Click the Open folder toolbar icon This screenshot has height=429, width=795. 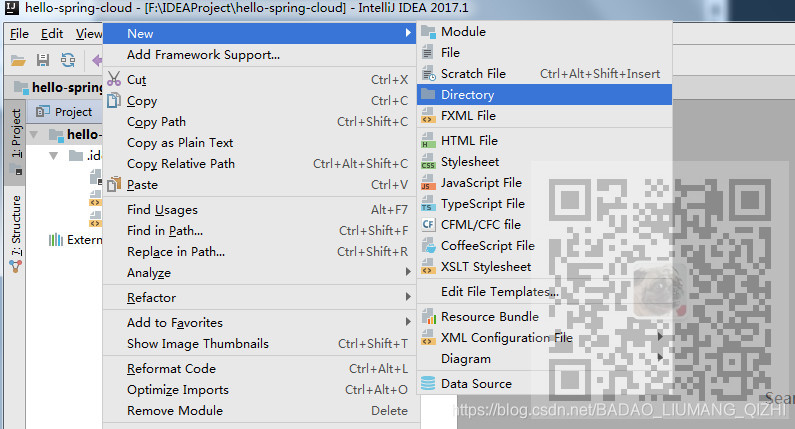pyautogui.click(x=18, y=61)
